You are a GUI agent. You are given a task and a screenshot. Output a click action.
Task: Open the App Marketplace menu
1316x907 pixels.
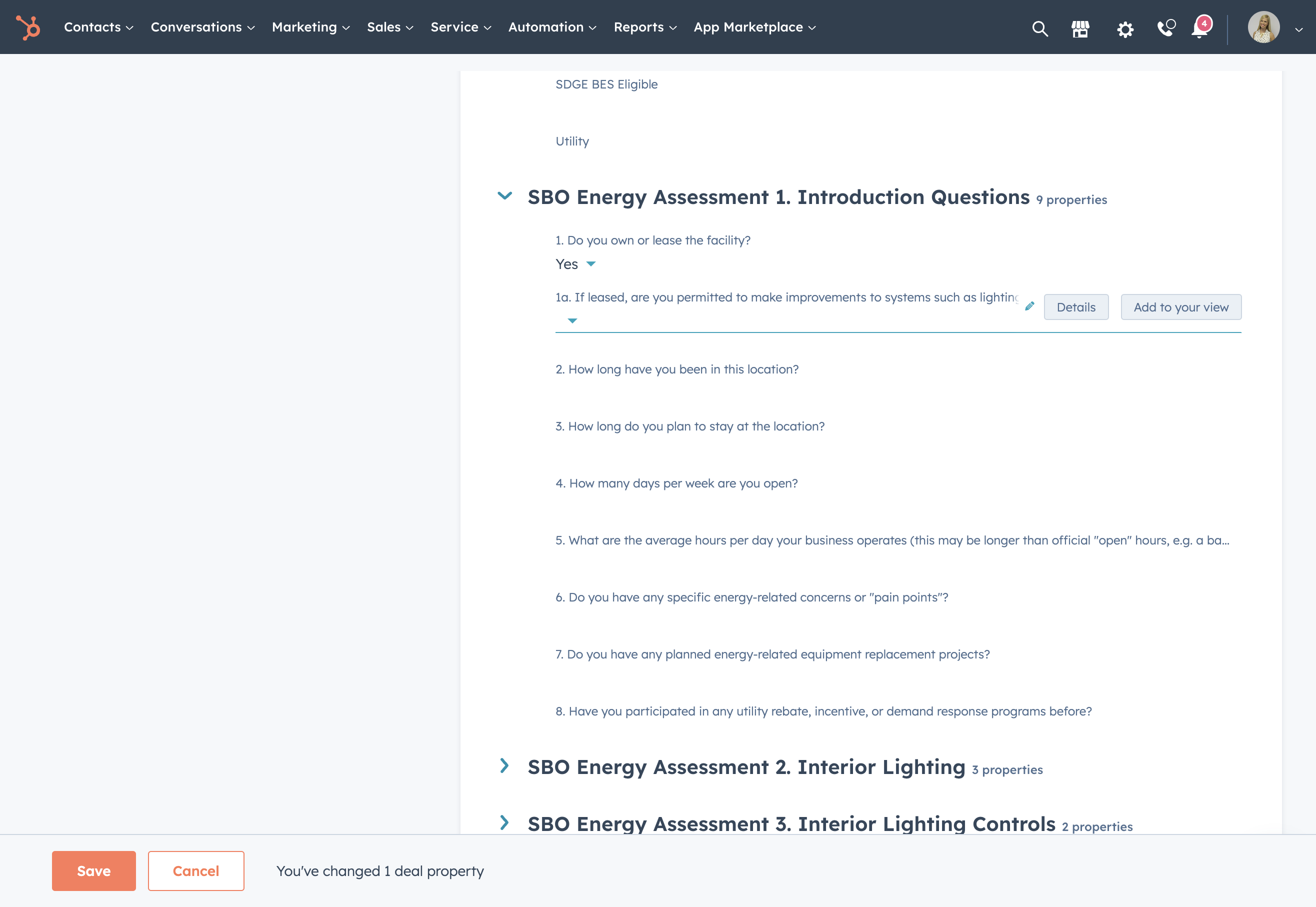(754, 27)
